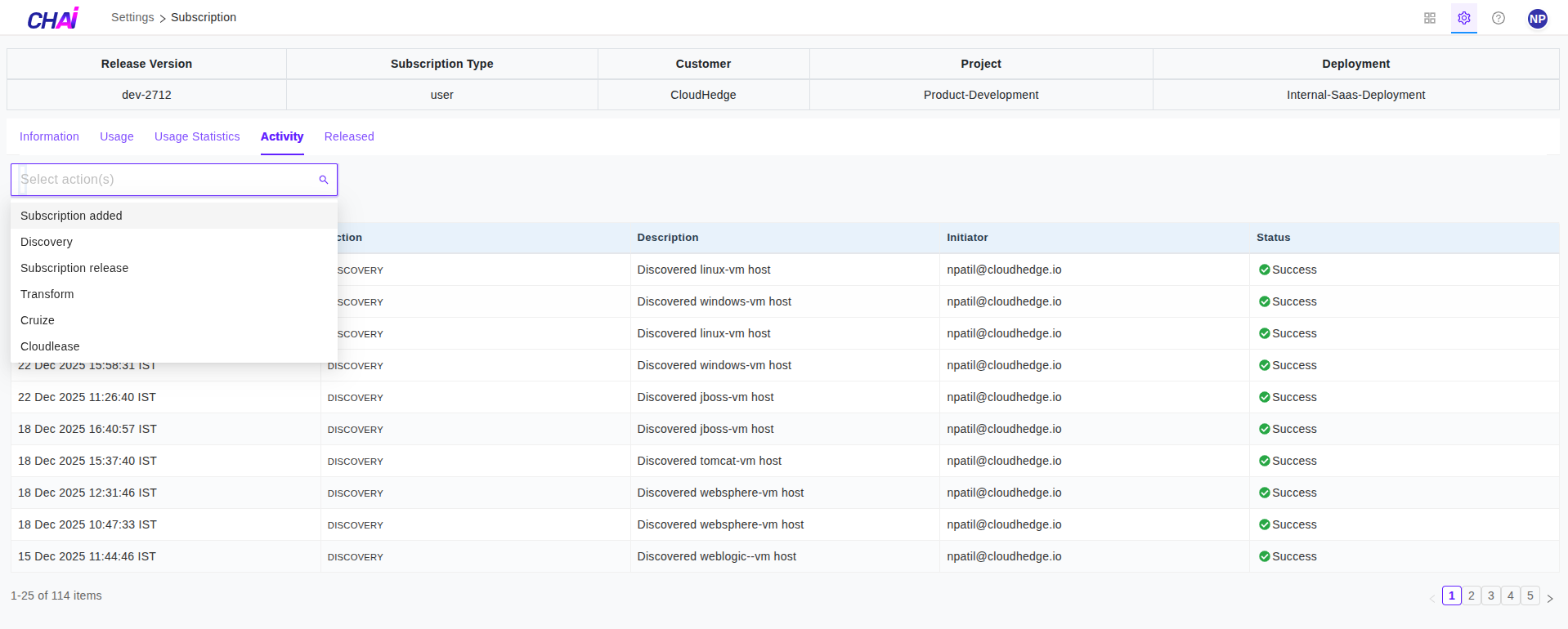1568x629 pixels.
Task: Click Settings breadcrumb link
Action: (x=132, y=17)
